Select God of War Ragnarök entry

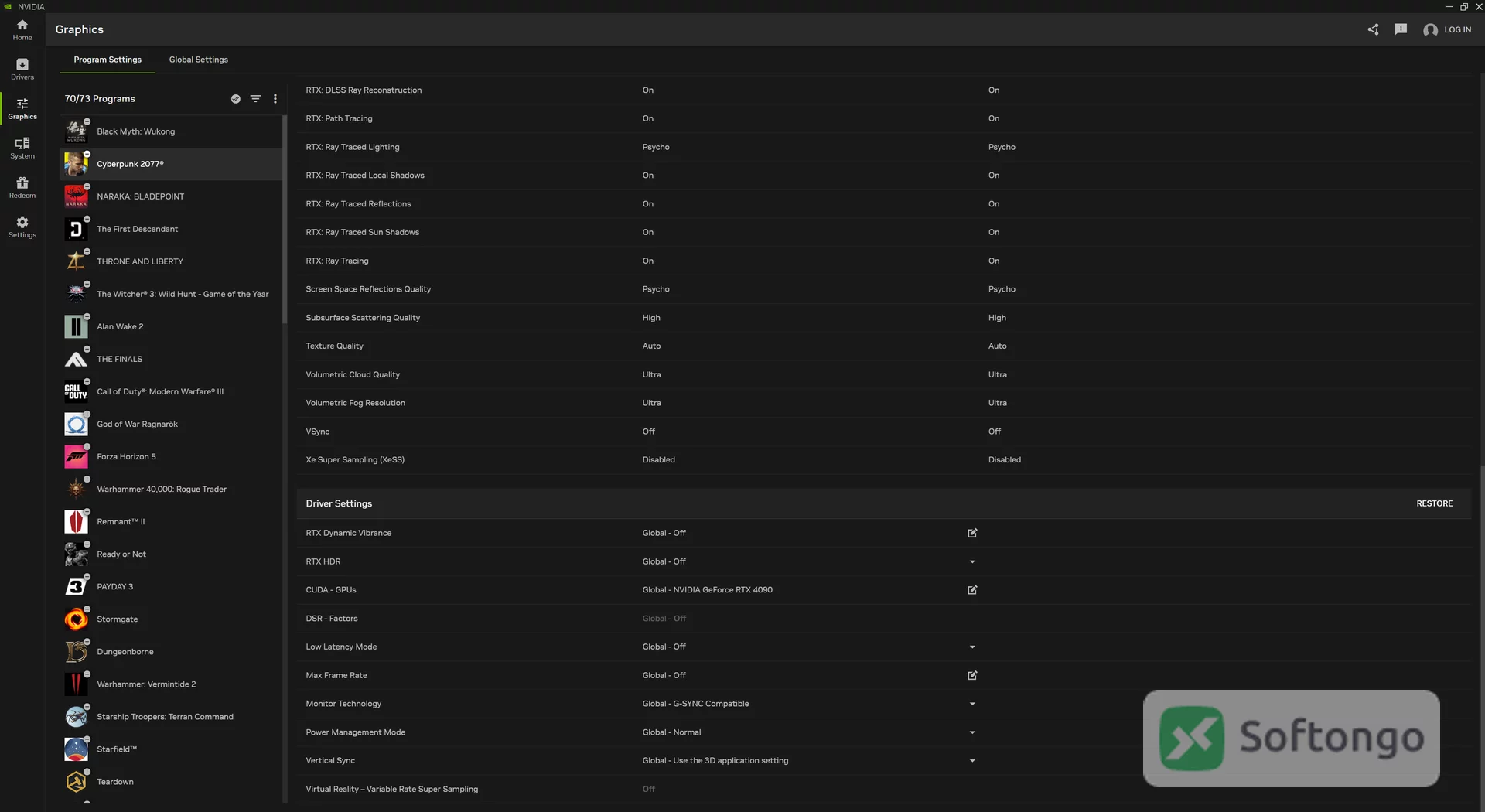171,424
